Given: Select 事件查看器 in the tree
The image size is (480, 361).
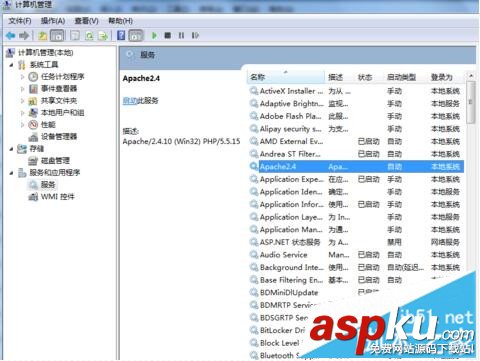Looking at the screenshot, I should [59, 89].
